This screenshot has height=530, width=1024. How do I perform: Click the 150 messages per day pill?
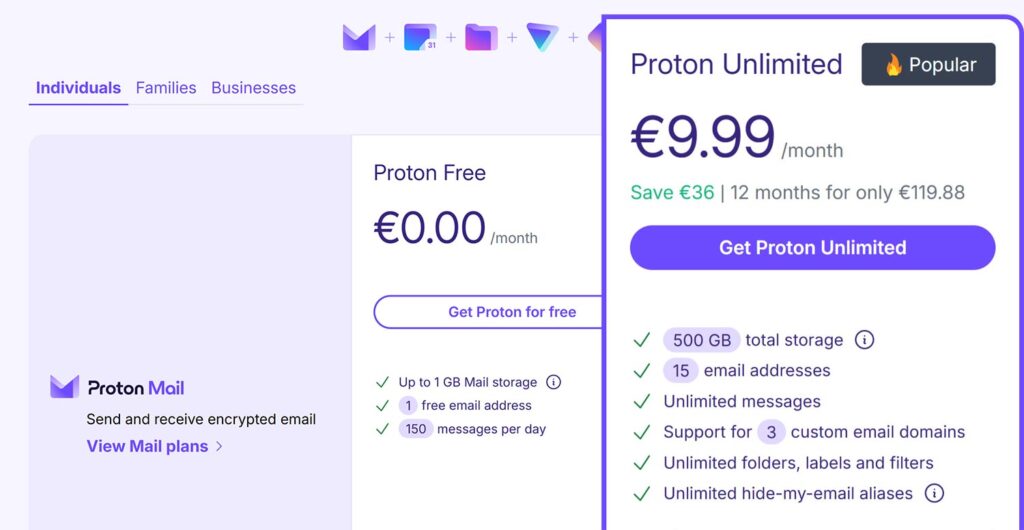coord(415,429)
